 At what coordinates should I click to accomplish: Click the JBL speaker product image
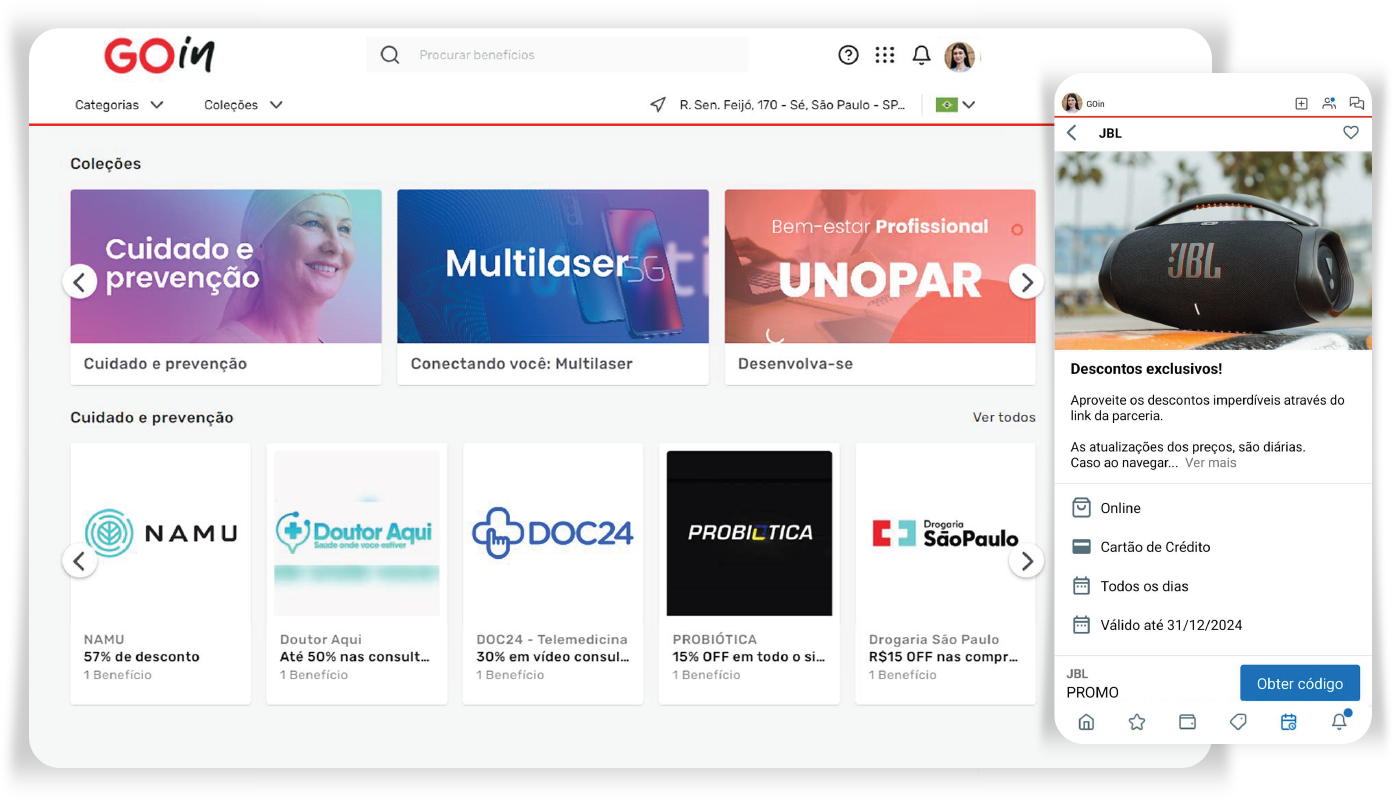tap(1213, 250)
